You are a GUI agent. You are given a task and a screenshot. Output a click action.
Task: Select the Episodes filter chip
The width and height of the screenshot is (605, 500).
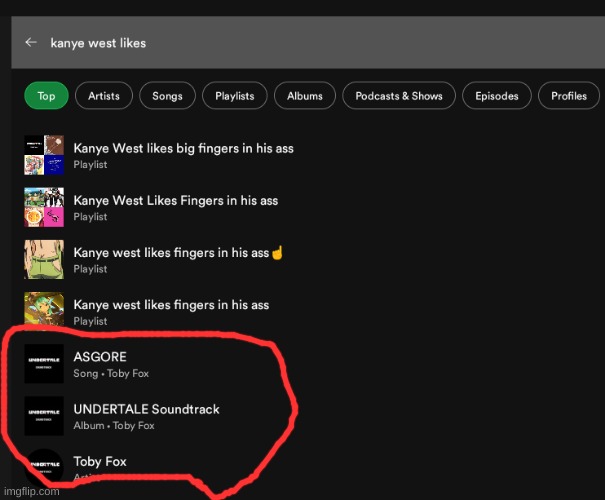(x=497, y=96)
